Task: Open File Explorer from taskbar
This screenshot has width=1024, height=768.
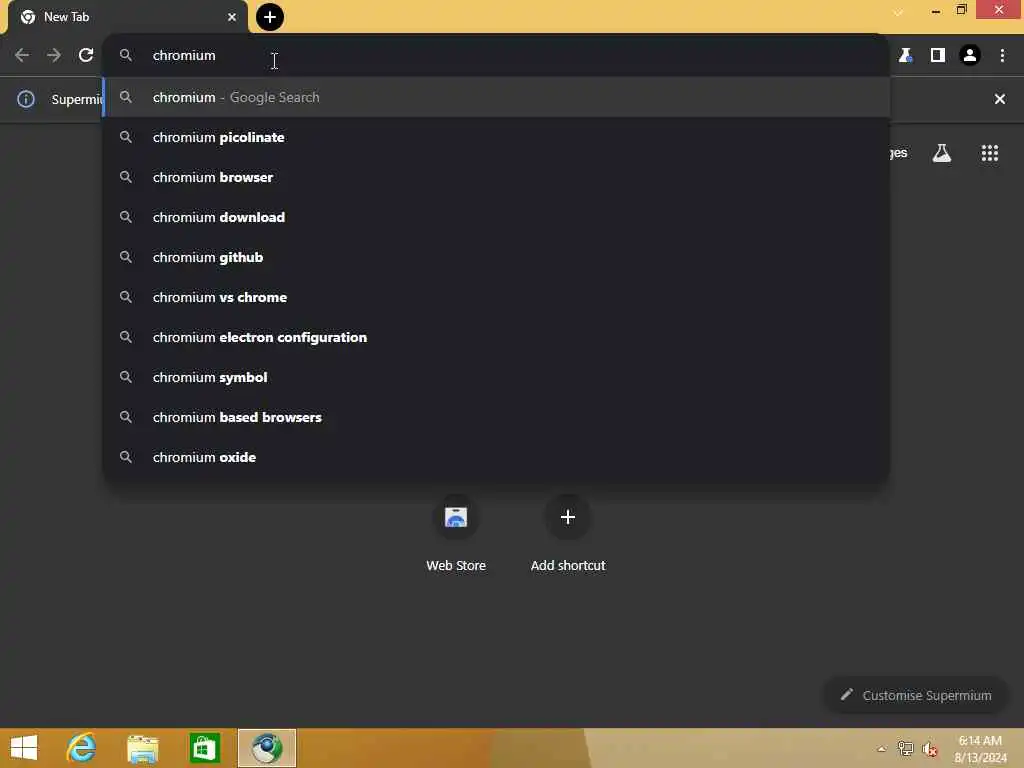Action: (x=142, y=748)
